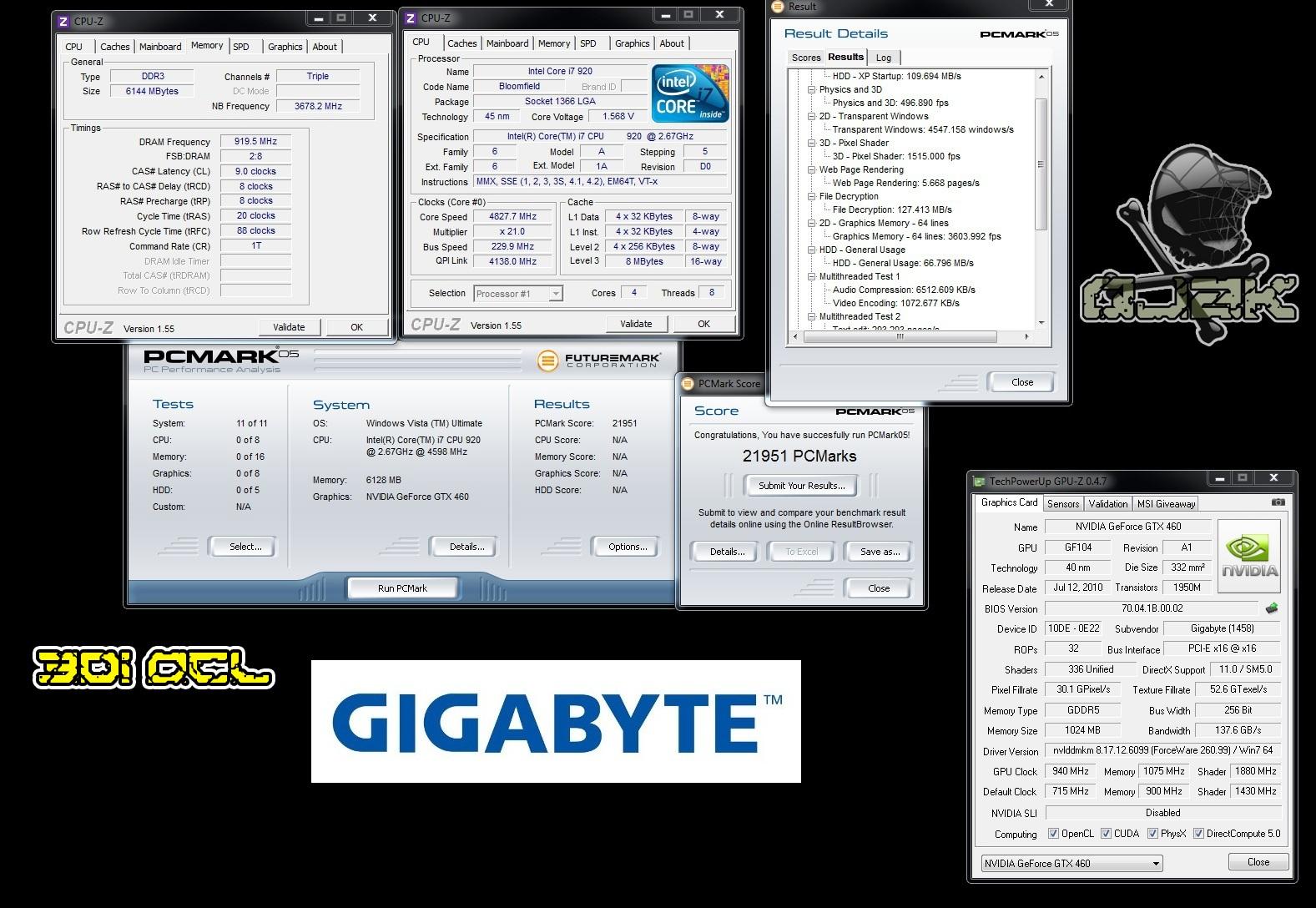Collapse the Physics and 3D tree node

(x=811, y=89)
